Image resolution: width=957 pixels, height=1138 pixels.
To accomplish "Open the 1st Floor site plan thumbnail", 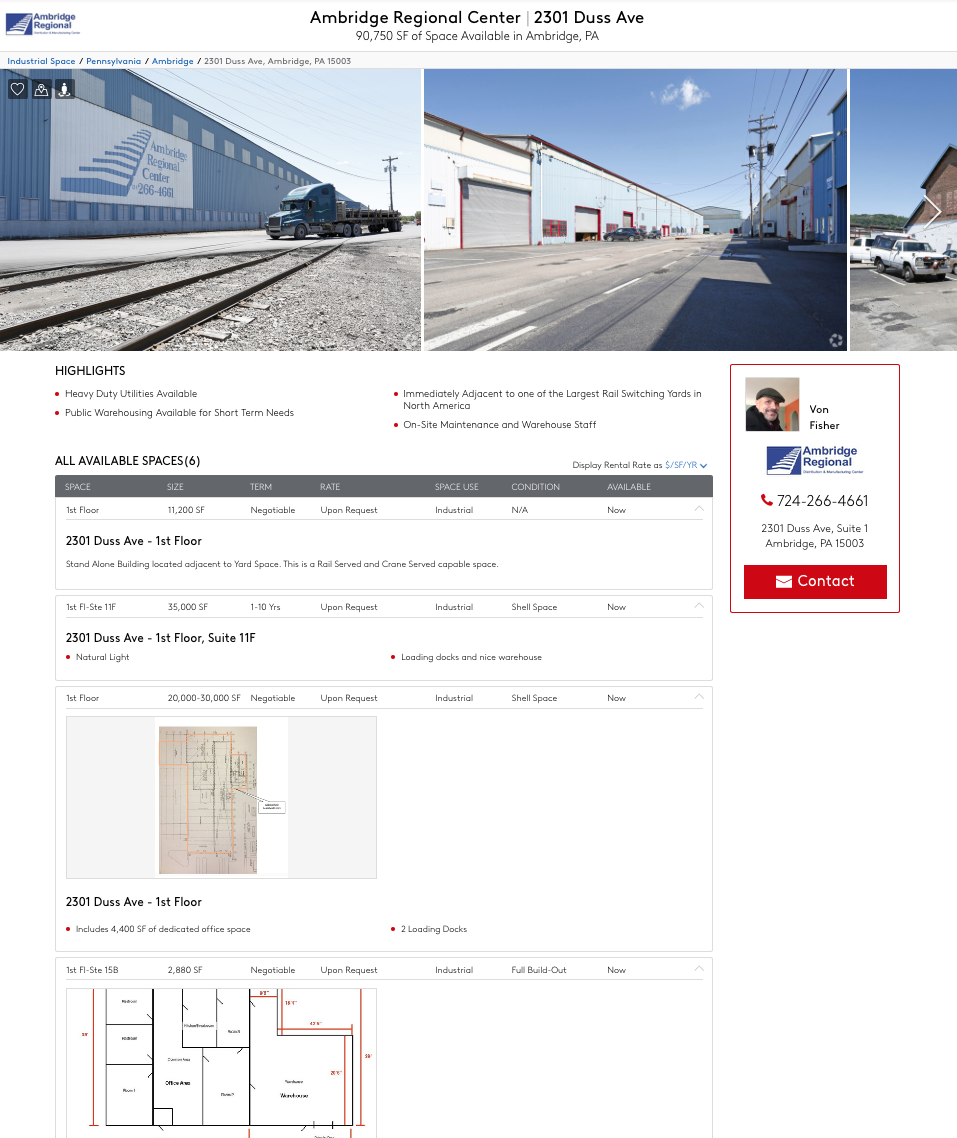I will (x=221, y=798).
